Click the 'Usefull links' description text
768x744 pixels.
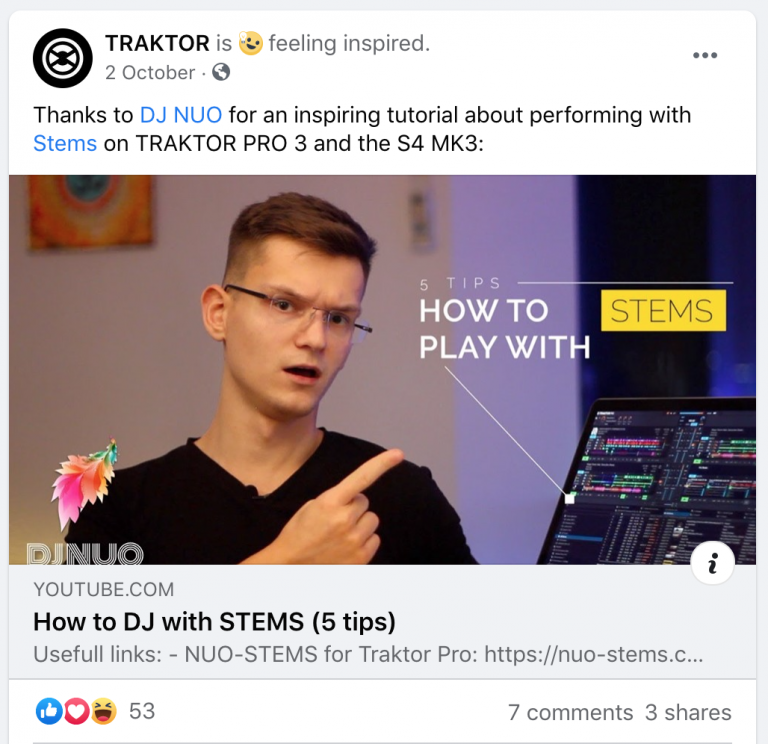tap(368, 654)
